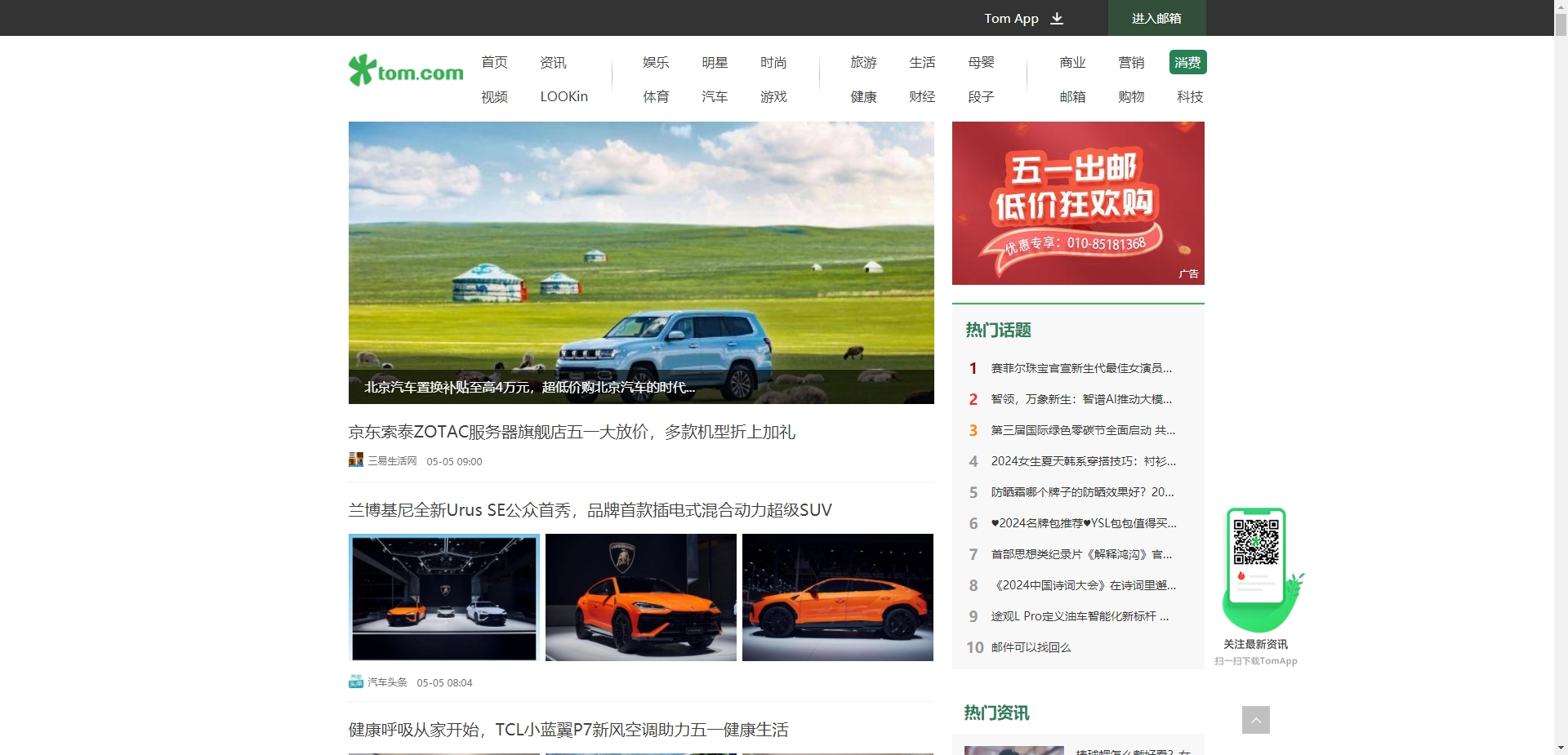This screenshot has height=755, width=1568.
Task: Click the 05-05 08:04 timestamp
Action: point(444,682)
